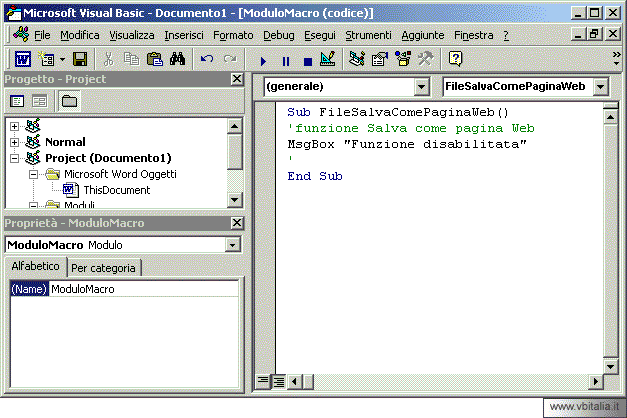Open the Debug menu

279,35
